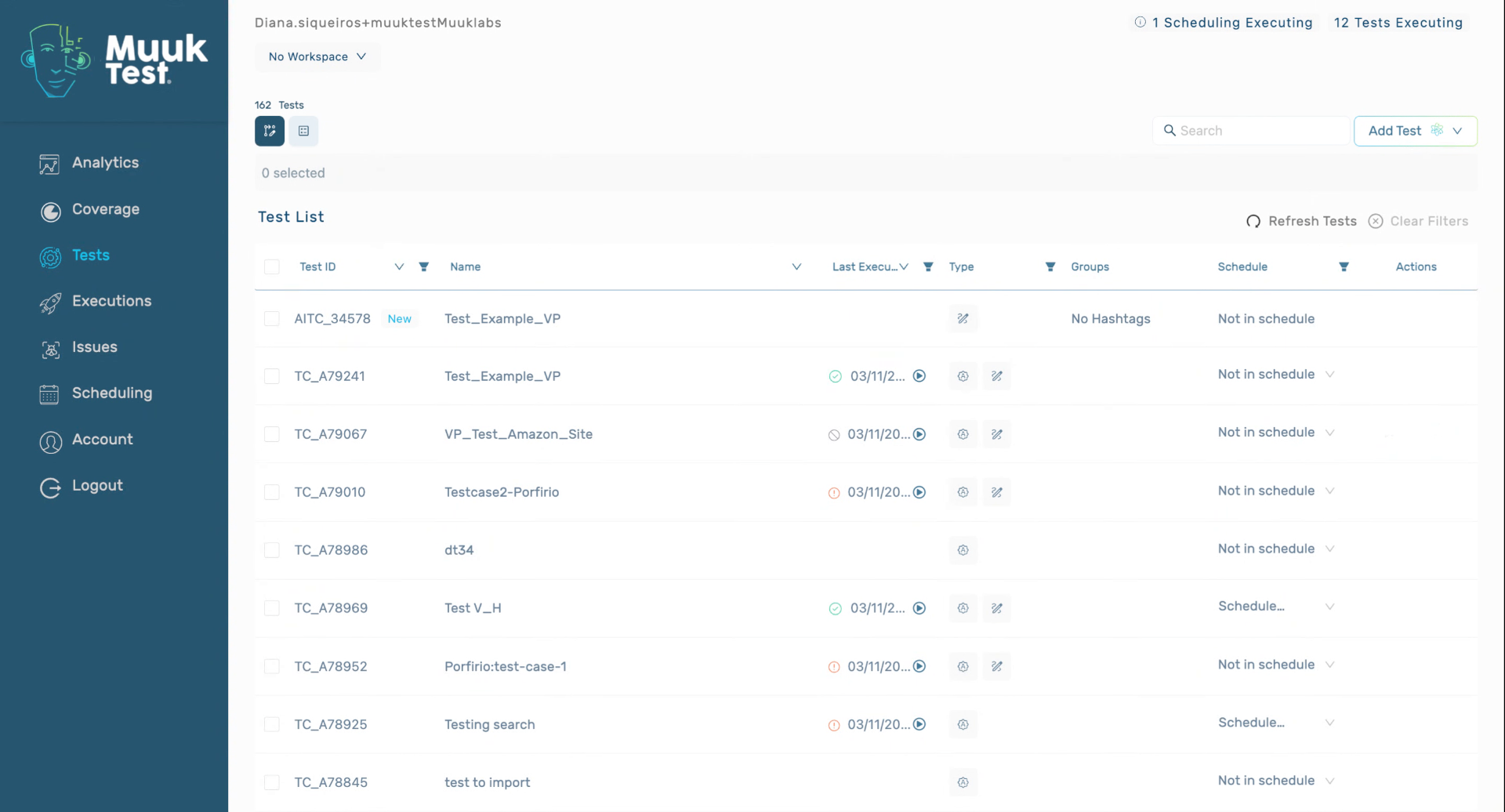Click type gear icon for TC_A79241
The width and height of the screenshot is (1505, 812).
963,376
